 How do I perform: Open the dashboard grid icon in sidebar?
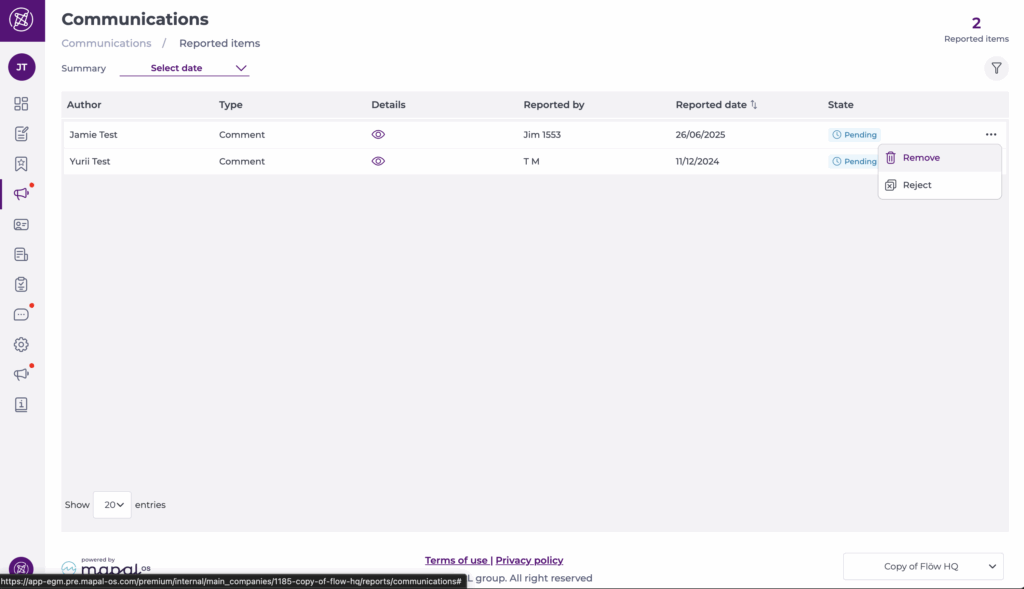21,104
